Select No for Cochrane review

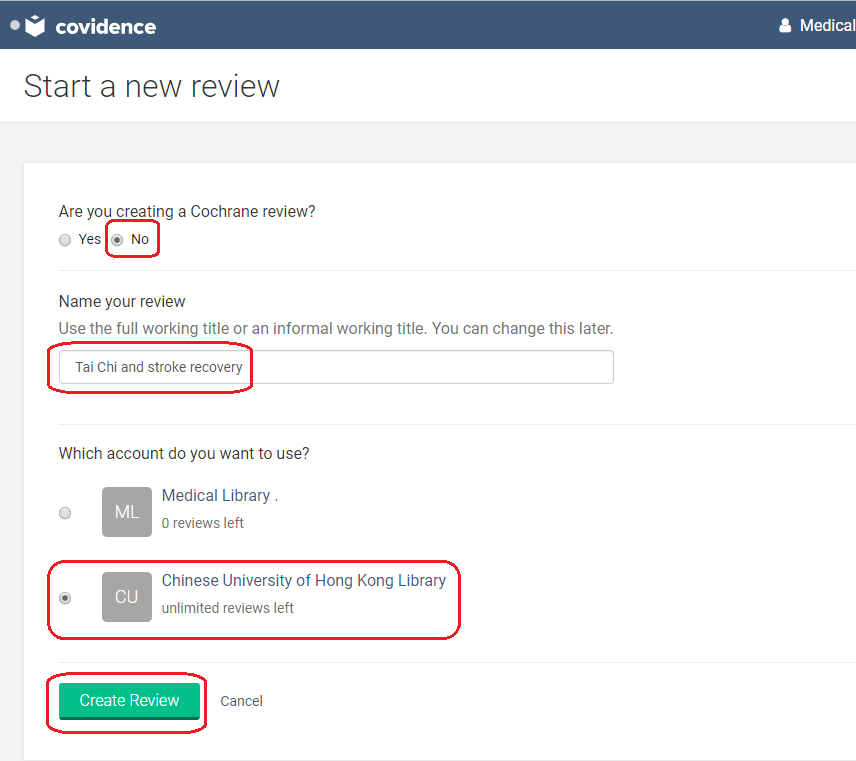coord(117,240)
